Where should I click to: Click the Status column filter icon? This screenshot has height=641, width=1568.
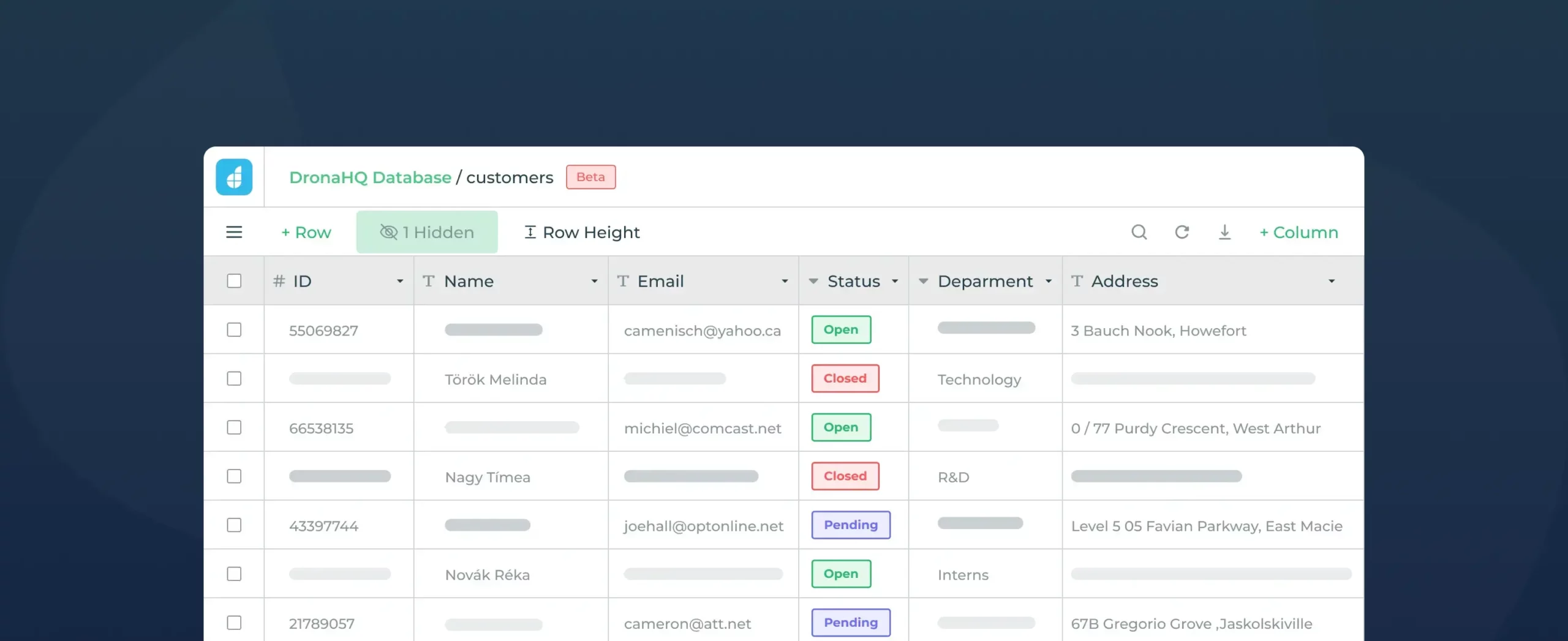(x=813, y=281)
